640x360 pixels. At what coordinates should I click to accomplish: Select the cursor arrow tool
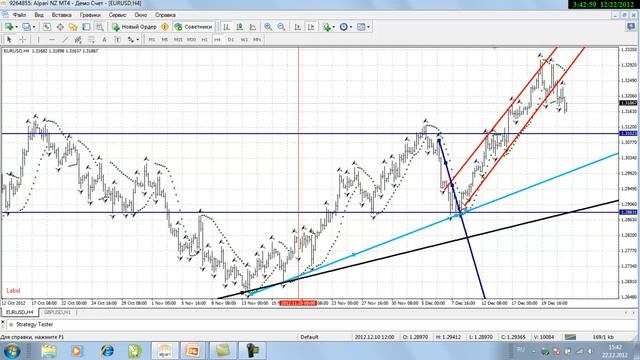(x=9, y=40)
